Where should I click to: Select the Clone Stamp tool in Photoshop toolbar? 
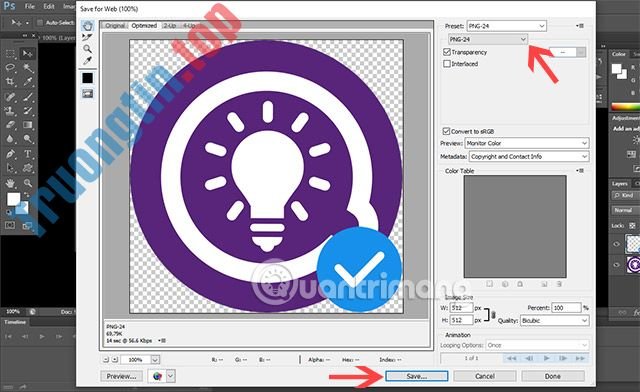tap(10, 111)
